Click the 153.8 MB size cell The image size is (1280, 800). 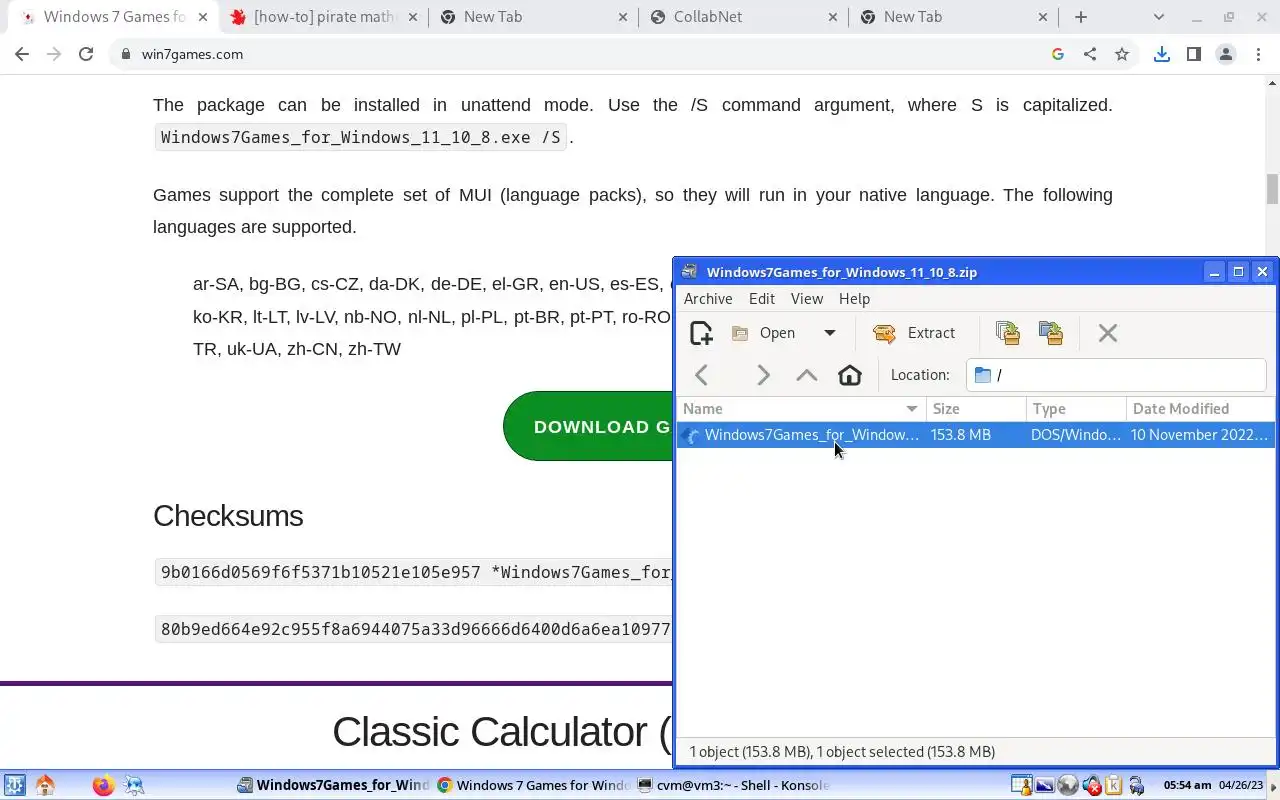click(961, 435)
